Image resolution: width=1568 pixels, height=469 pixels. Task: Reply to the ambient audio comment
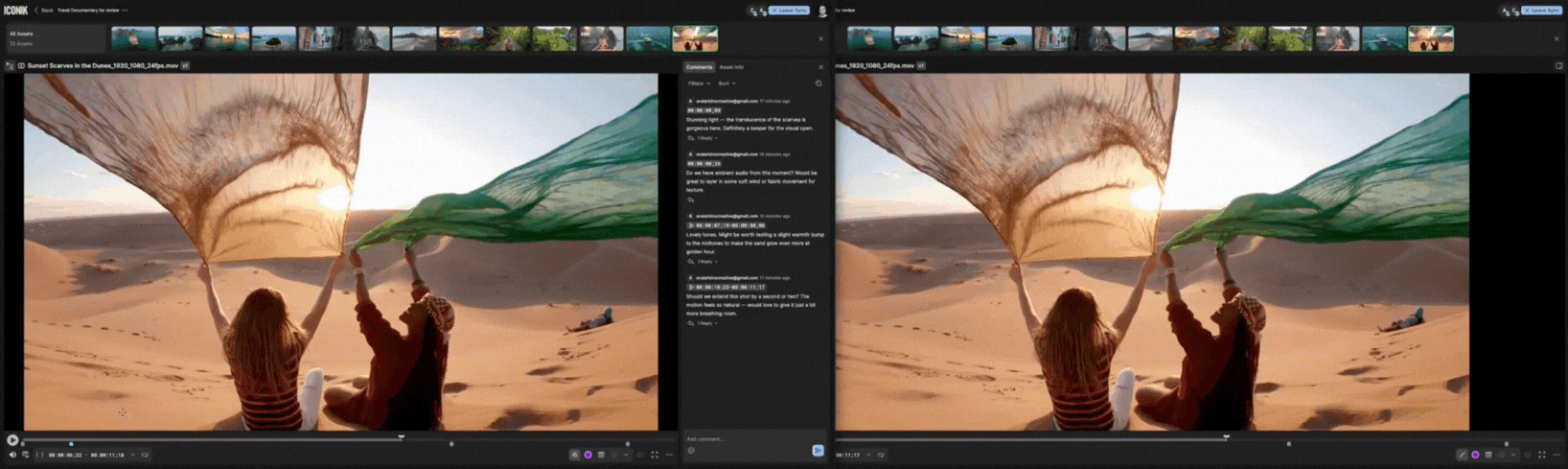click(x=690, y=199)
